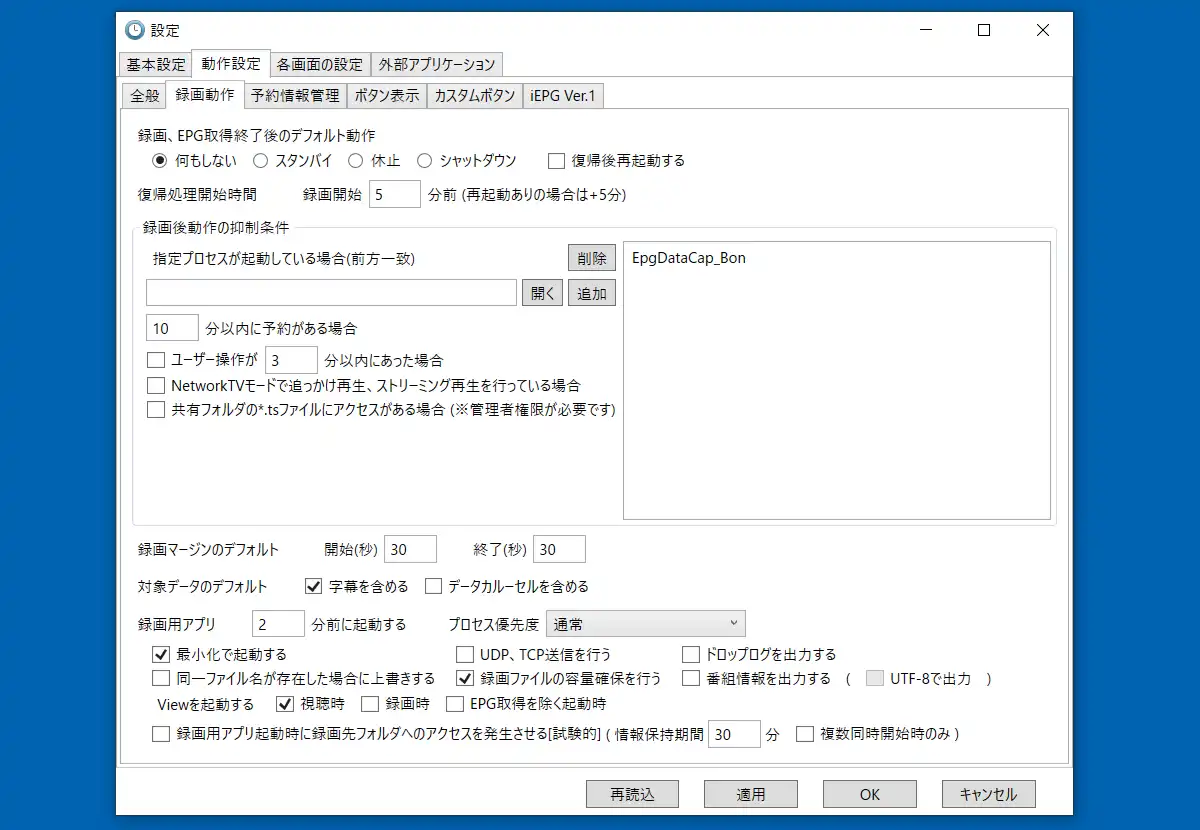Click the 録画用アプリ minutes field
This screenshot has width=1200, height=830.
click(278, 624)
